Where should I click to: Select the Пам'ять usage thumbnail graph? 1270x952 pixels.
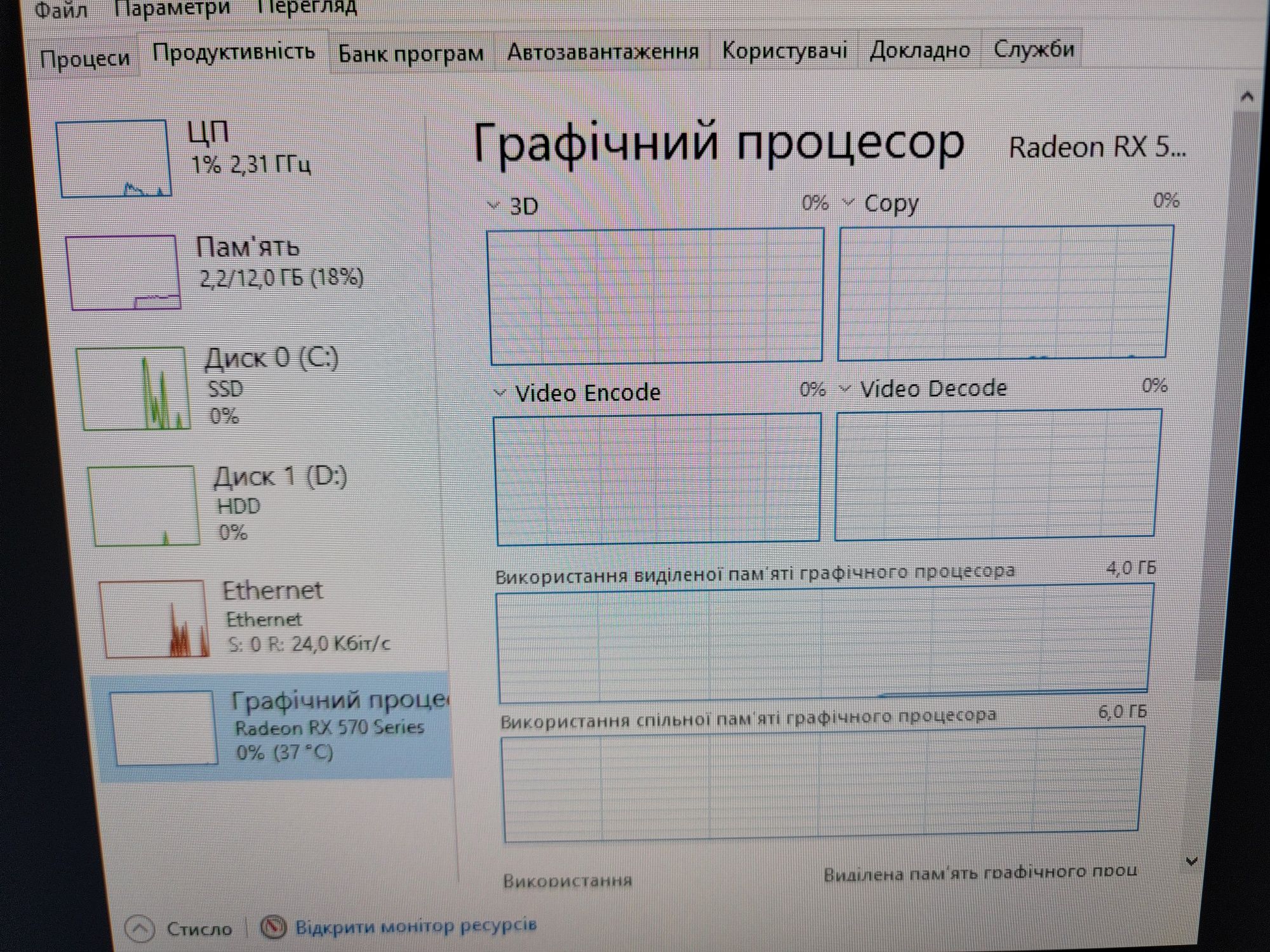pos(123,272)
